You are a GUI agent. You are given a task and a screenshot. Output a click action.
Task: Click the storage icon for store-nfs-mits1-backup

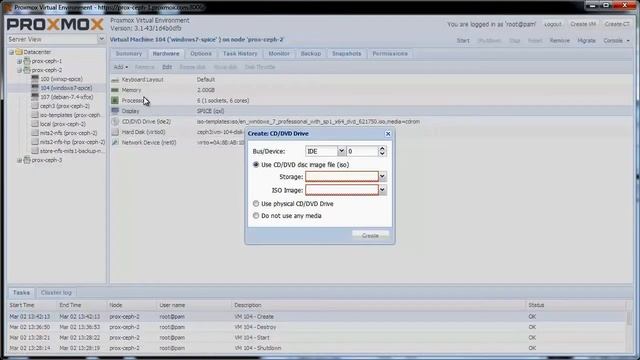click(35, 151)
